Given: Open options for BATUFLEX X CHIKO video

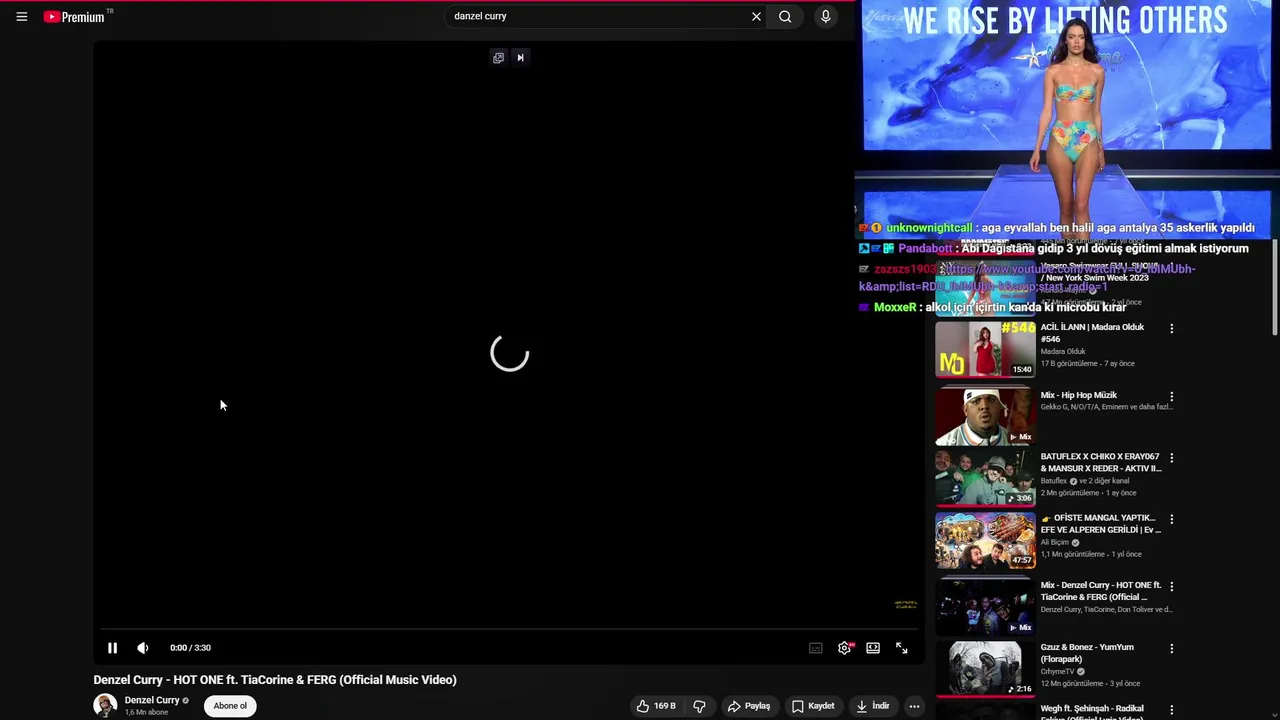Looking at the screenshot, I should tap(1172, 458).
